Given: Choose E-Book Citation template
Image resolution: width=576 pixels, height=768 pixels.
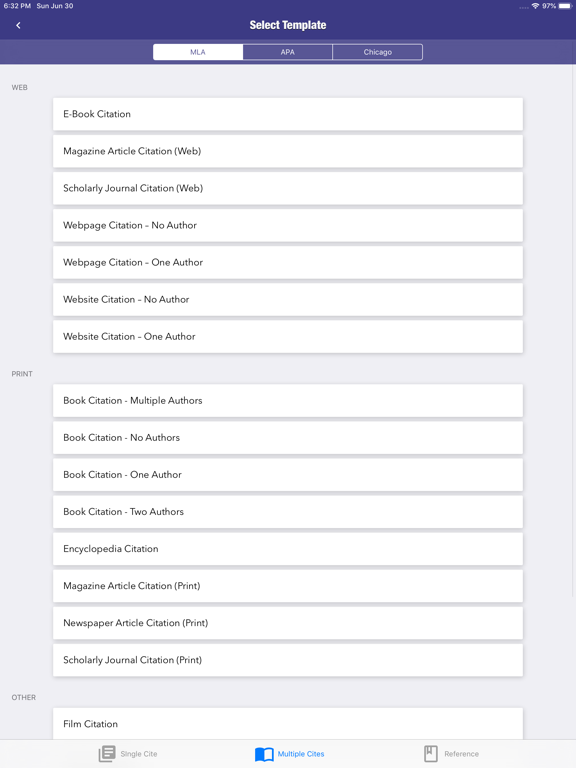Looking at the screenshot, I should coord(288,114).
